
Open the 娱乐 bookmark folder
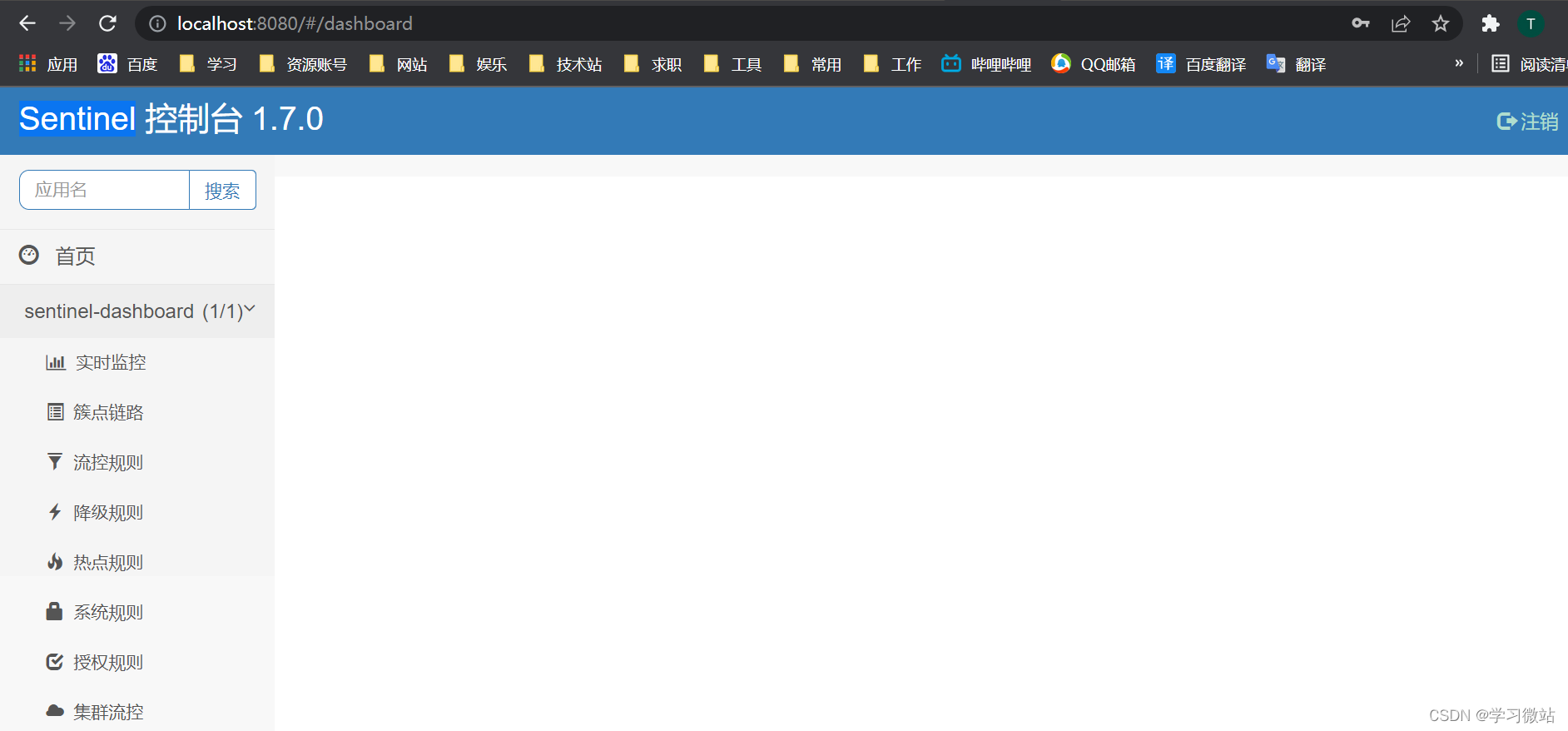pyautogui.click(x=478, y=64)
